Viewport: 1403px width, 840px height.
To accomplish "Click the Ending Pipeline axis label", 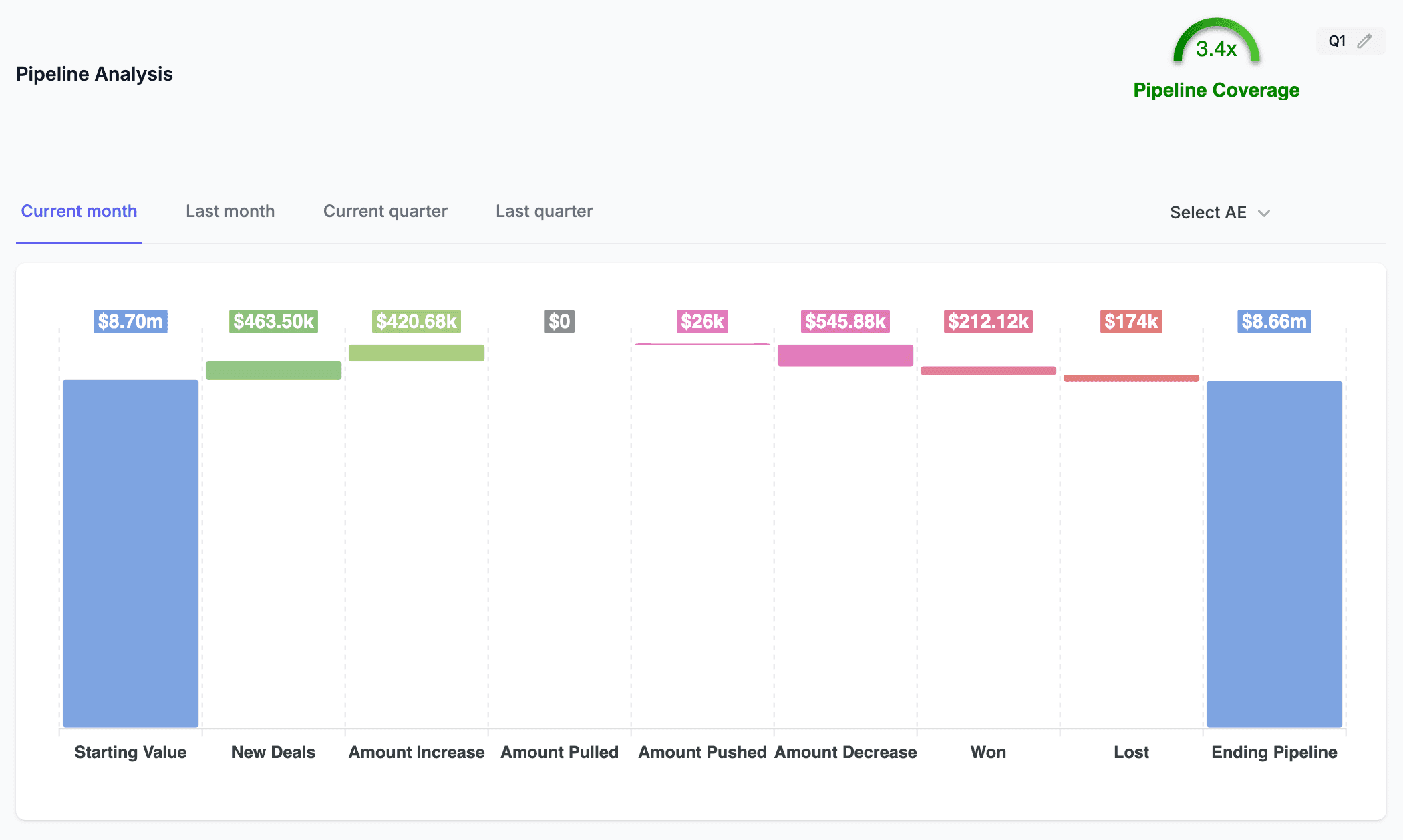I will click(1274, 752).
